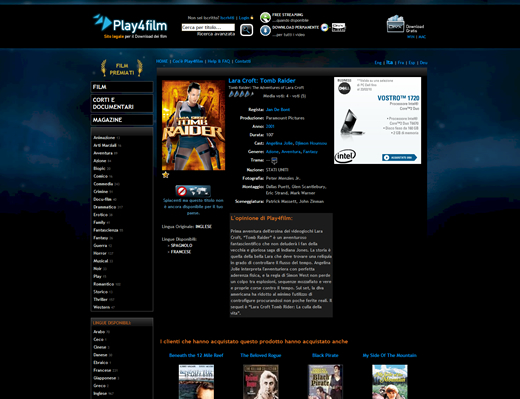Open the FILM menu section
Screen dimensions: 520x399
(x=122, y=87)
